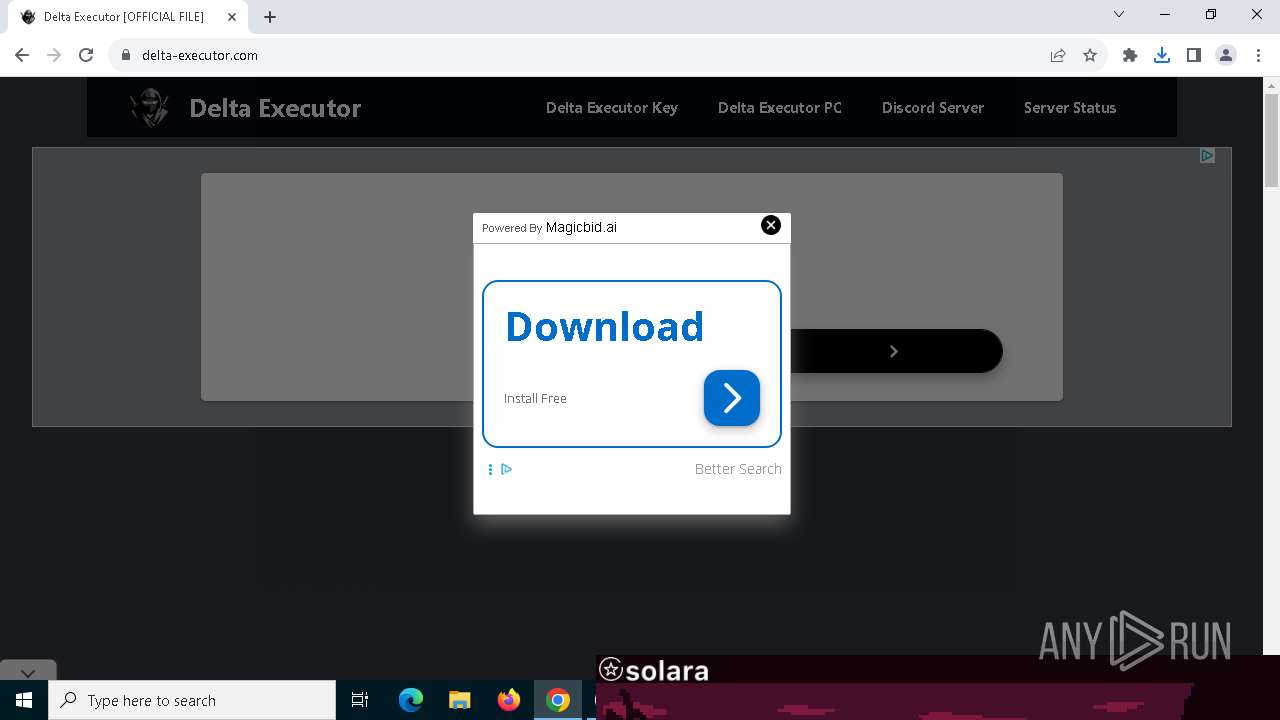
Task: Open Magicbid.ai powered-by link
Action: click(581, 227)
